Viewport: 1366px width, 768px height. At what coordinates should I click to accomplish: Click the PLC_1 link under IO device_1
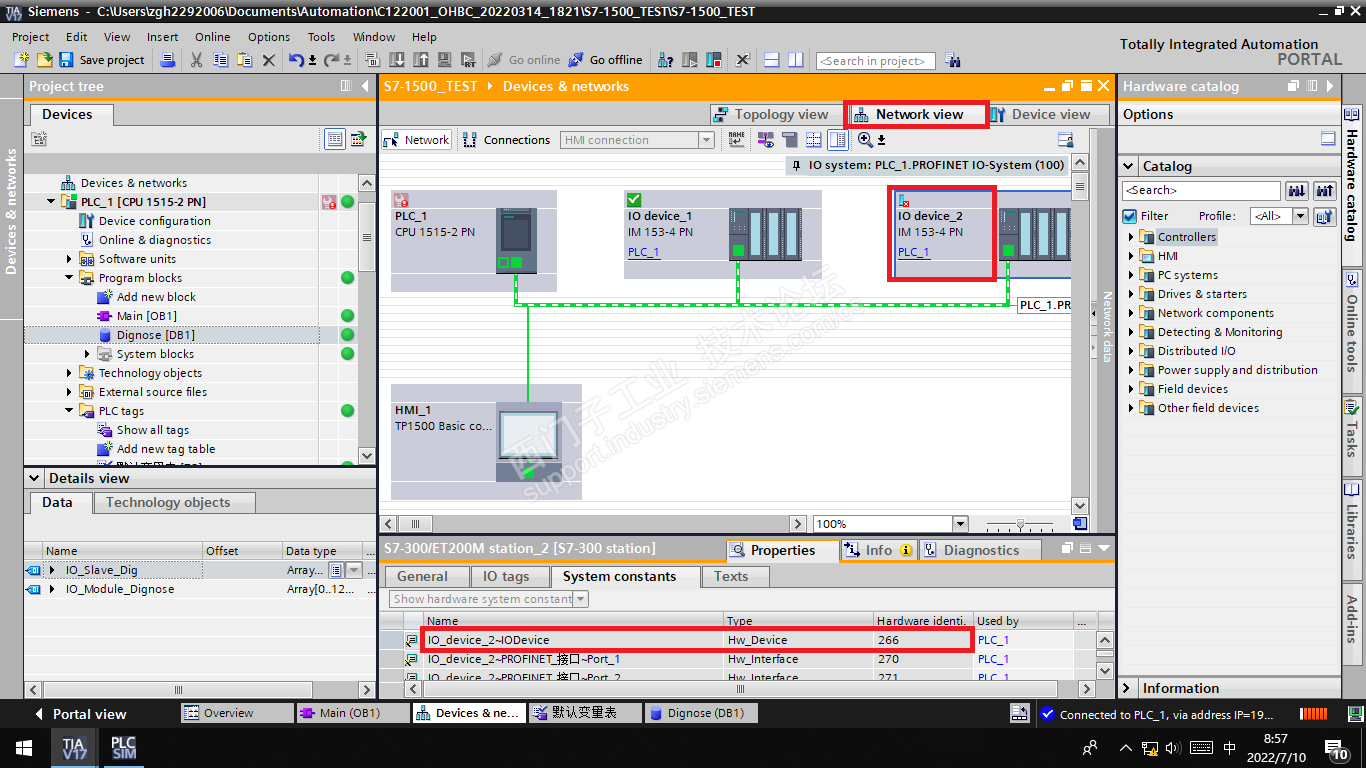[643, 252]
